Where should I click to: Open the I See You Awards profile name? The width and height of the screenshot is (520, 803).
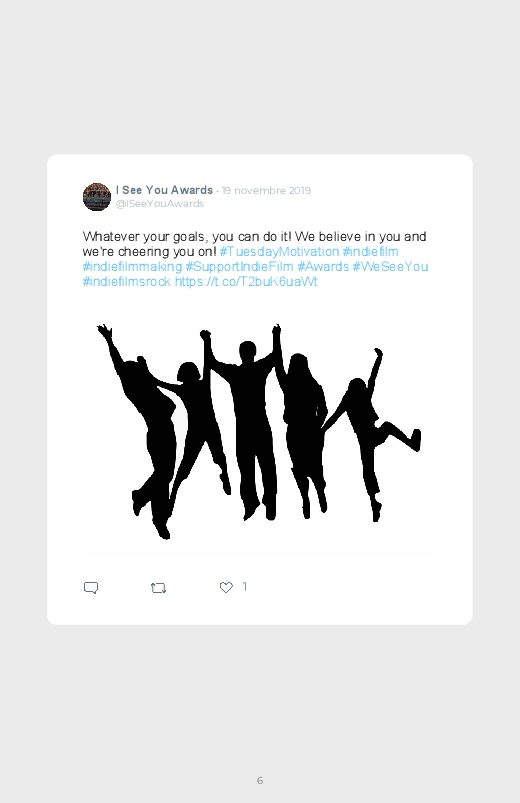tap(164, 190)
